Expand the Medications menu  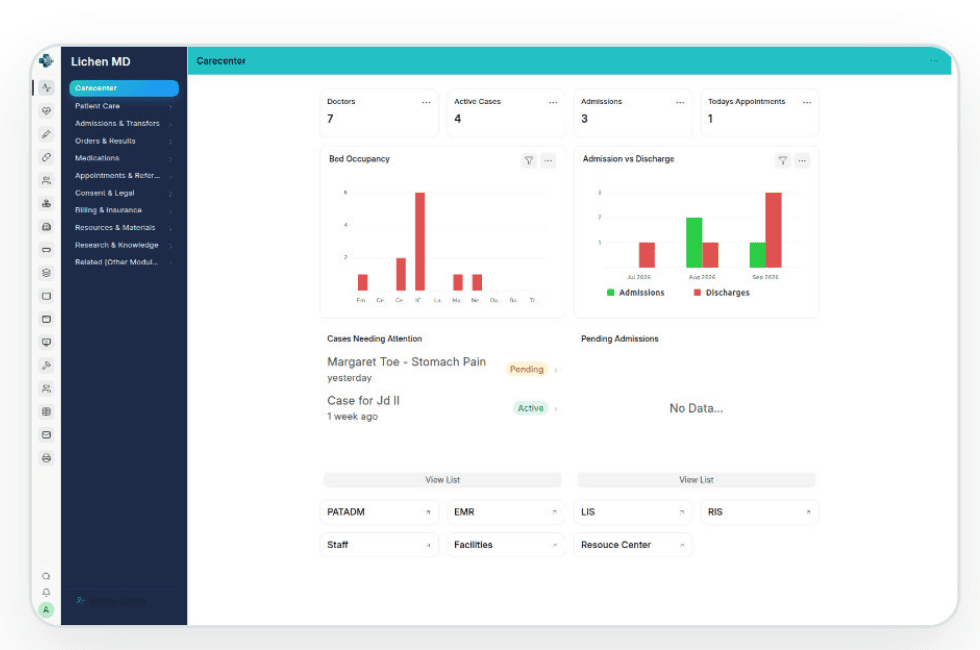click(x=124, y=158)
